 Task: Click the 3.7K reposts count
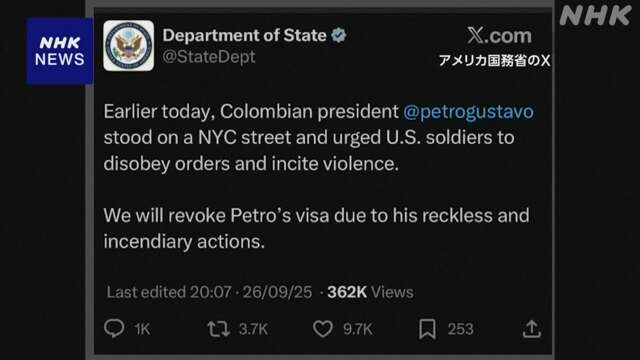(253, 329)
